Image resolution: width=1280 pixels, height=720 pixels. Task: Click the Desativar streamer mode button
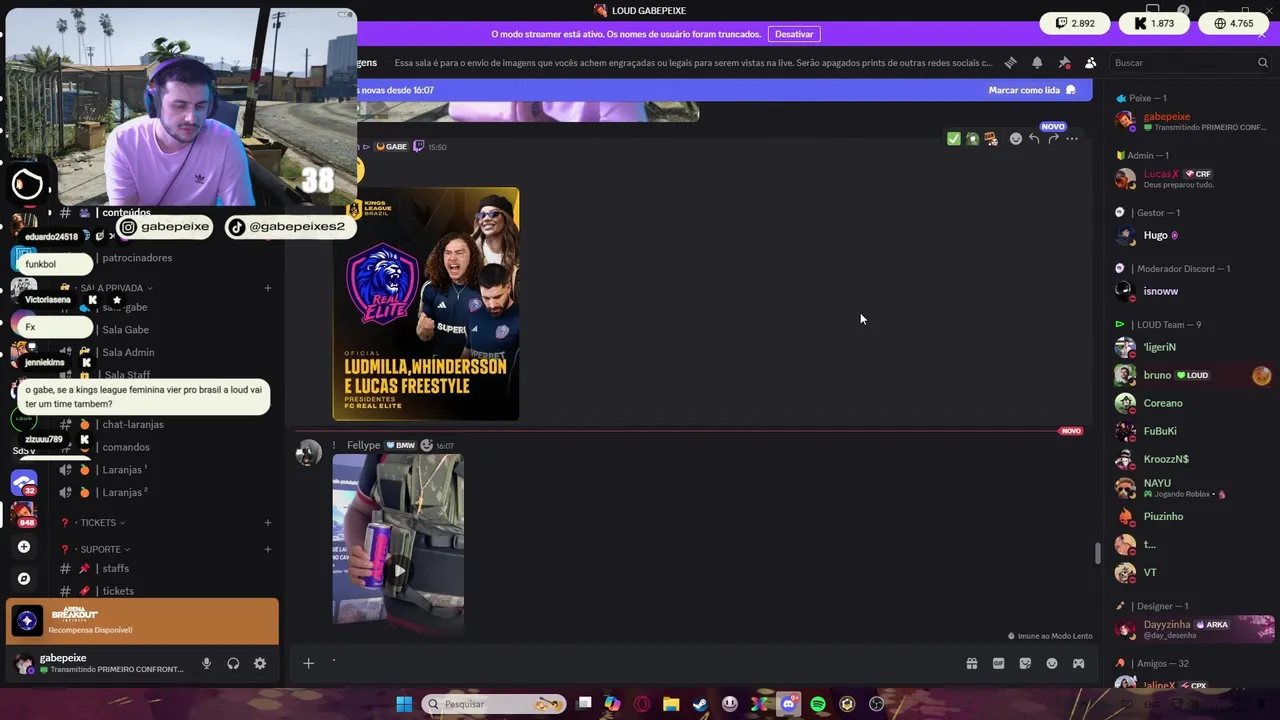(794, 34)
